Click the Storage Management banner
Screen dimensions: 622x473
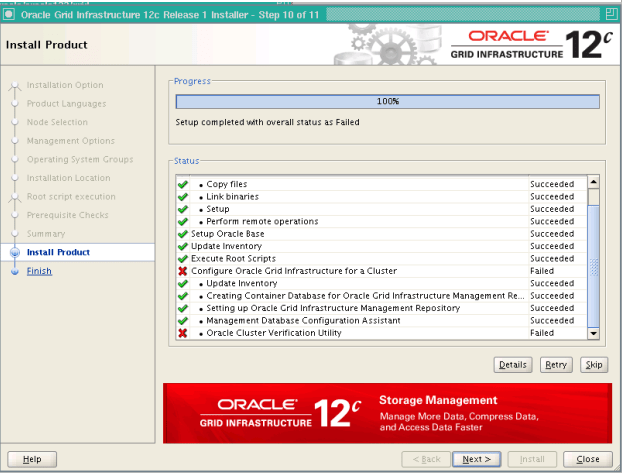pyautogui.click(x=388, y=413)
